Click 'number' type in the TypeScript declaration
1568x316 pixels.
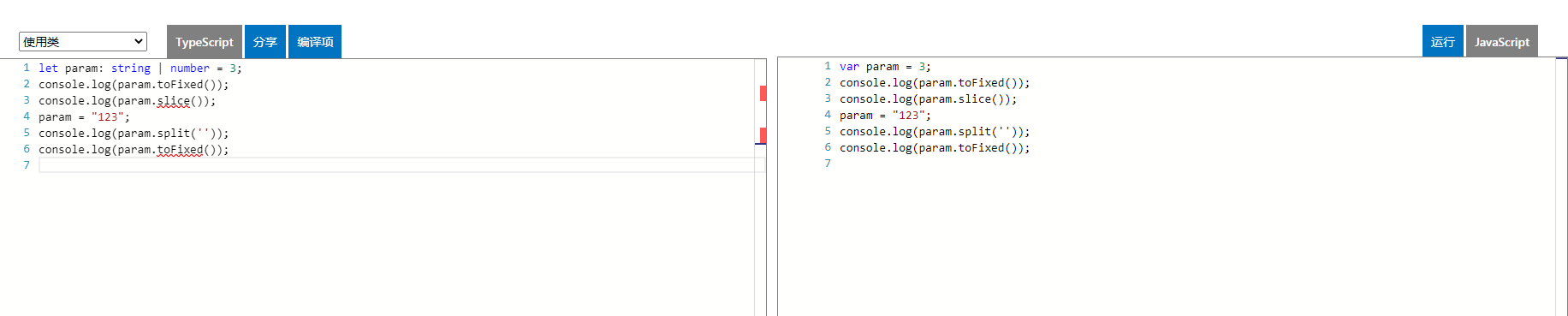pyautogui.click(x=190, y=69)
